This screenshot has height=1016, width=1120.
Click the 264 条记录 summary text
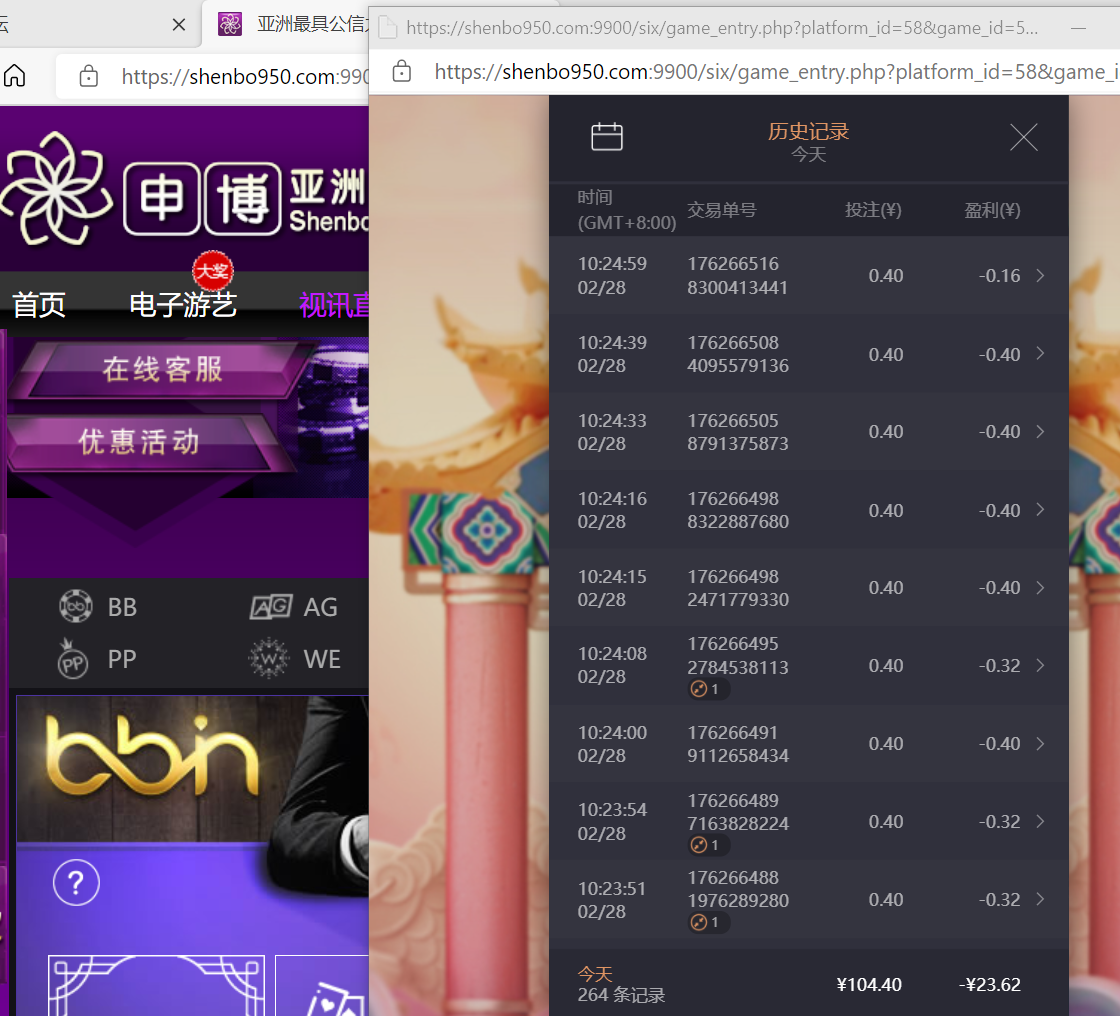tap(621, 995)
